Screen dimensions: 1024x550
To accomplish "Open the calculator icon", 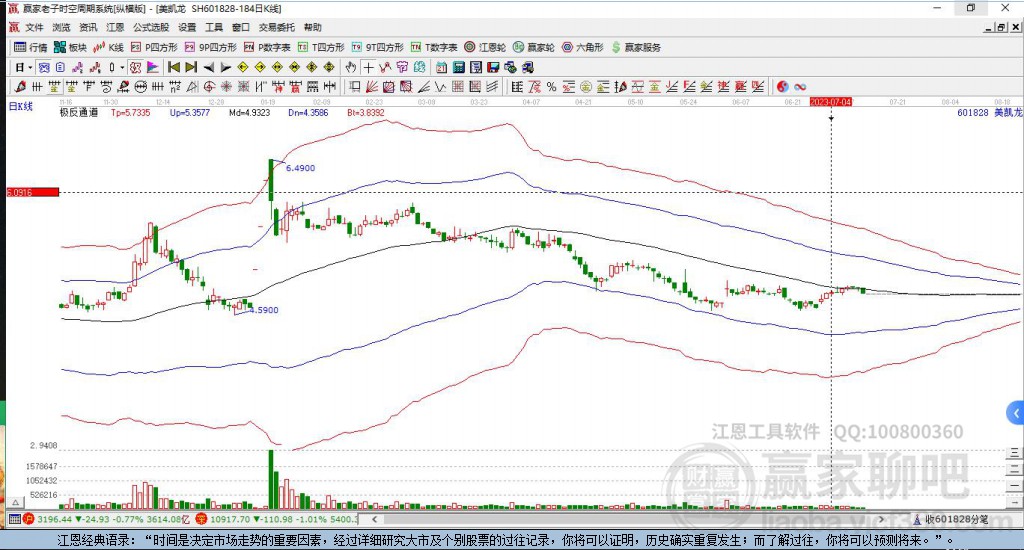I will [x=458, y=67].
